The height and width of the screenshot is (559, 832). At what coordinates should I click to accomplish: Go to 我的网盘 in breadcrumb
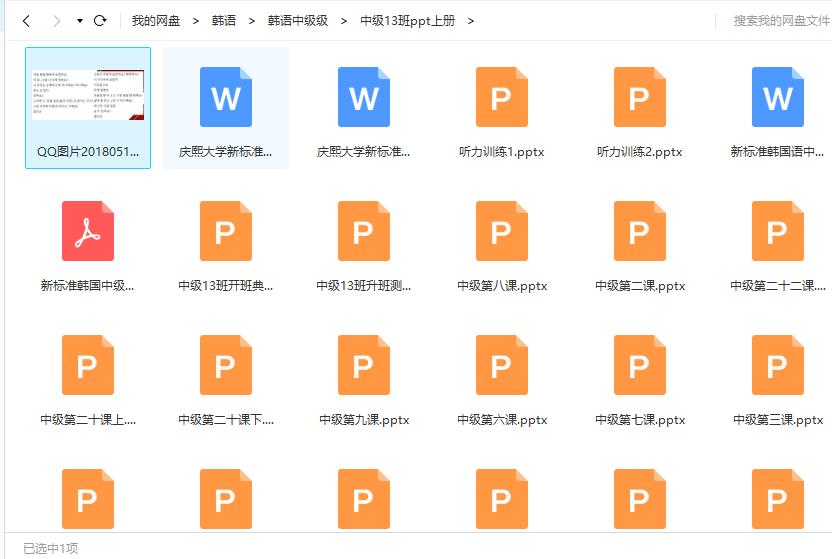click(x=156, y=21)
